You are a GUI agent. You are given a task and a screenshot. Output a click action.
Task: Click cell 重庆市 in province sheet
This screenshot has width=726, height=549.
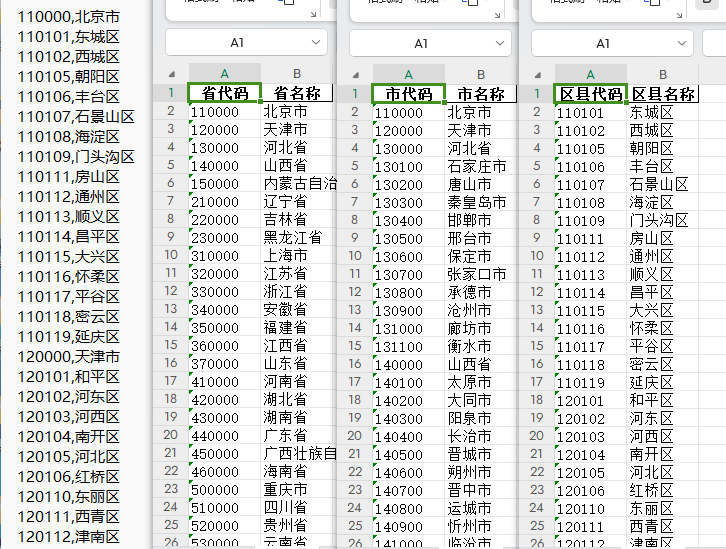pos(297,489)
